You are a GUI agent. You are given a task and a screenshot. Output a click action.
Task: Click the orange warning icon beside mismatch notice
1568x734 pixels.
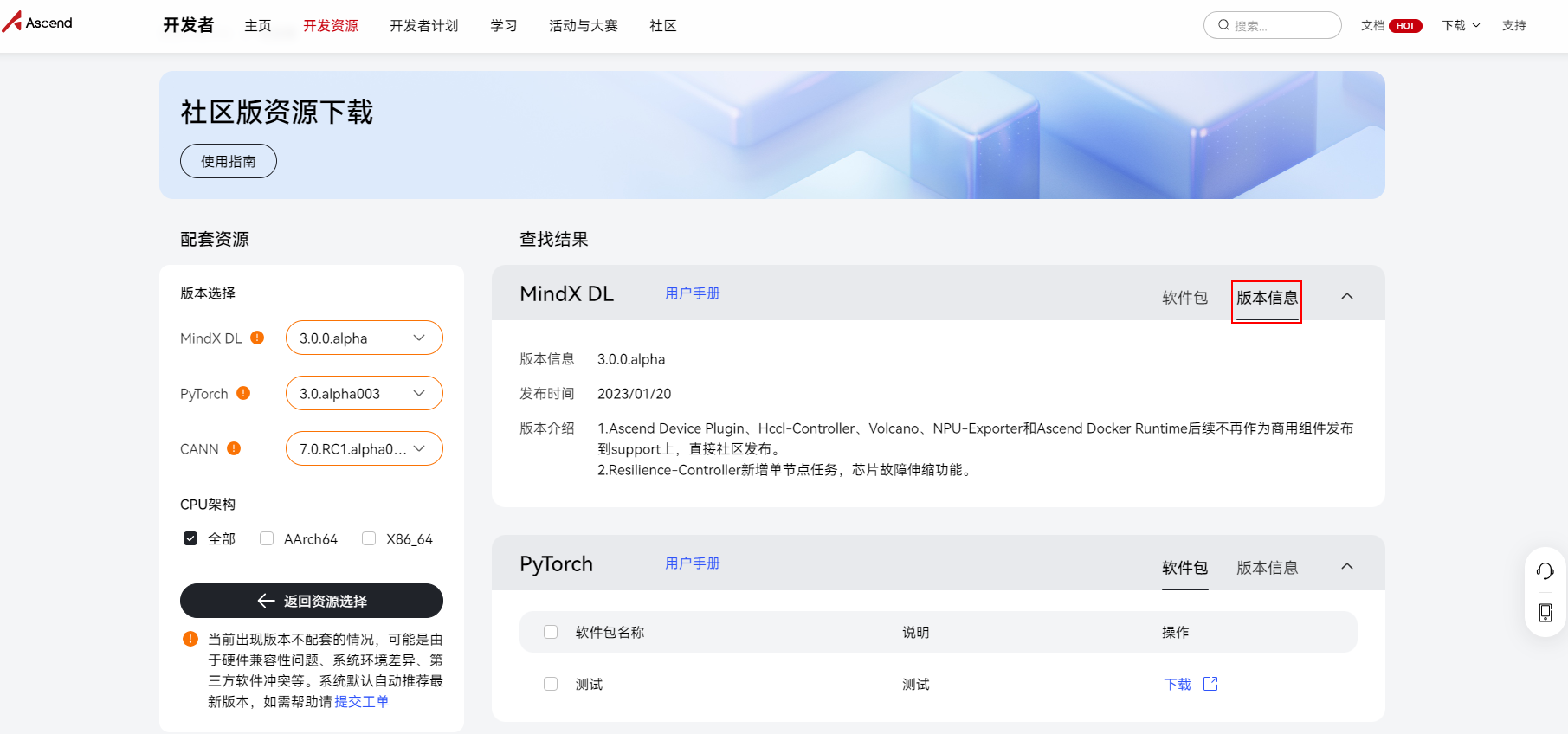[x=190, y=639]
